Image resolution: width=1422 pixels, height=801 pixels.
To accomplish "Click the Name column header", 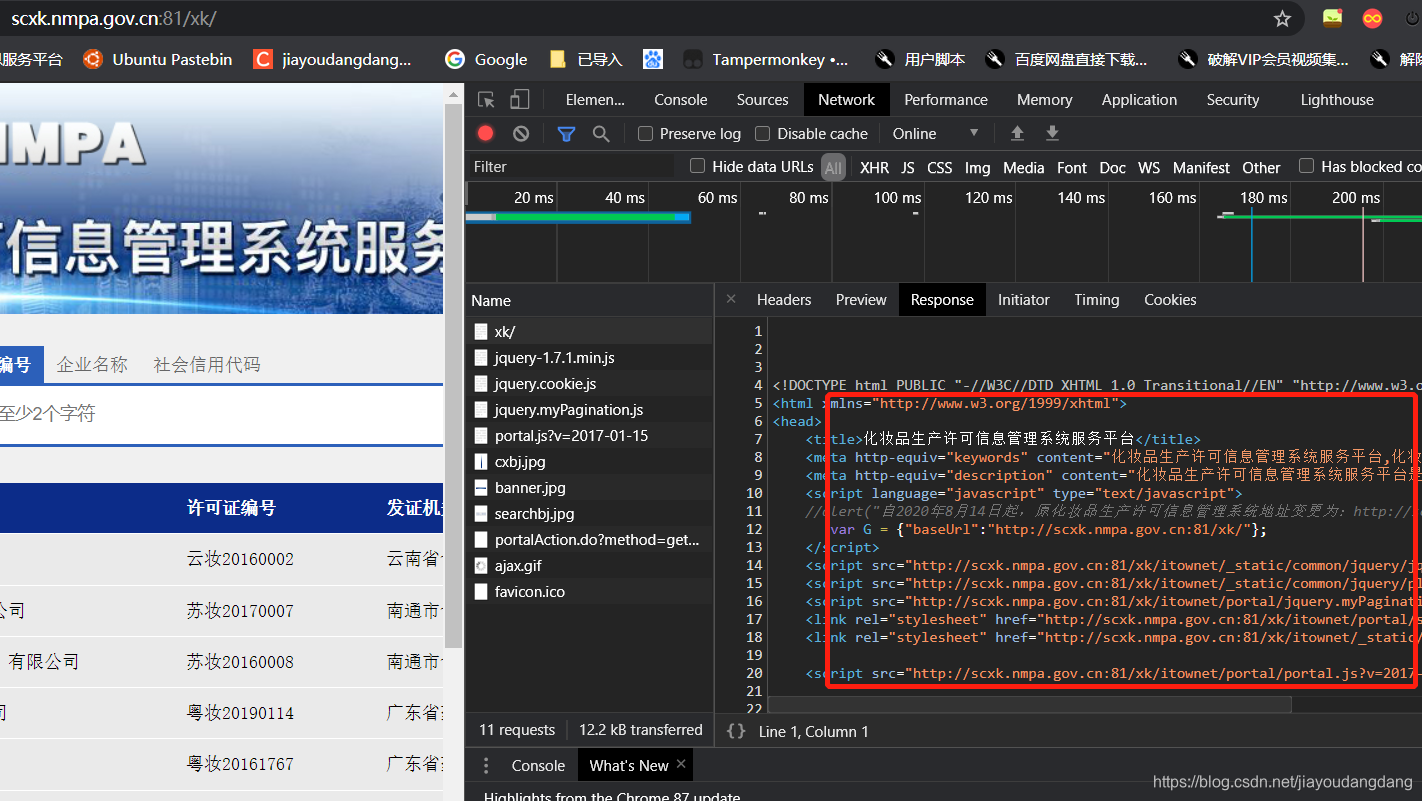I will pyautogui.click(x=590, y=301).
